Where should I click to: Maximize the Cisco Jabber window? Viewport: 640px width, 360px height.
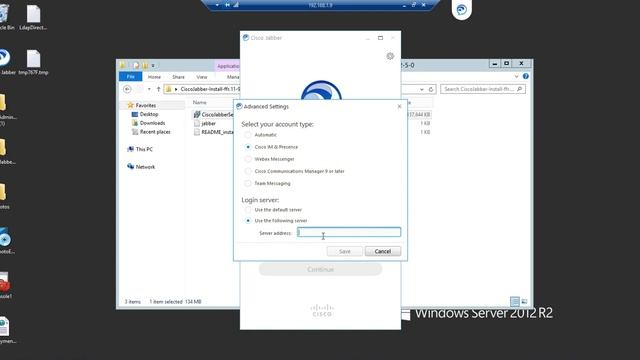(x=380, y=38)
